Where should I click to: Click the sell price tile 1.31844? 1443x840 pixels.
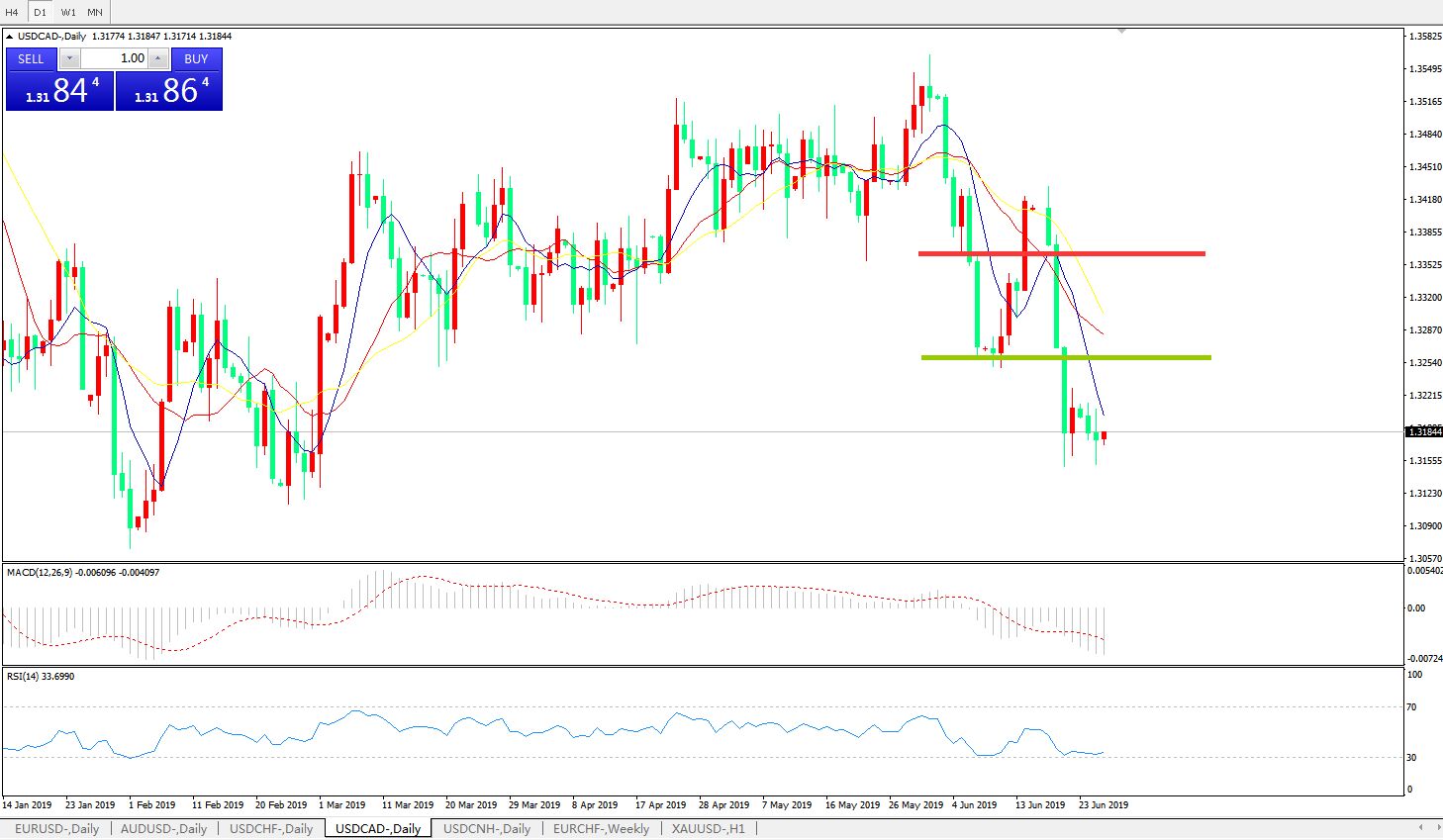click(59, 91)
